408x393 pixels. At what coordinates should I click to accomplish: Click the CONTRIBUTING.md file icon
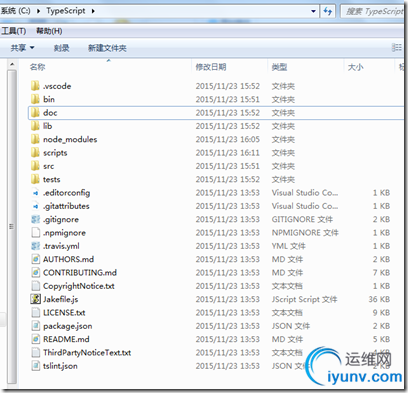(x=35, y=273)
